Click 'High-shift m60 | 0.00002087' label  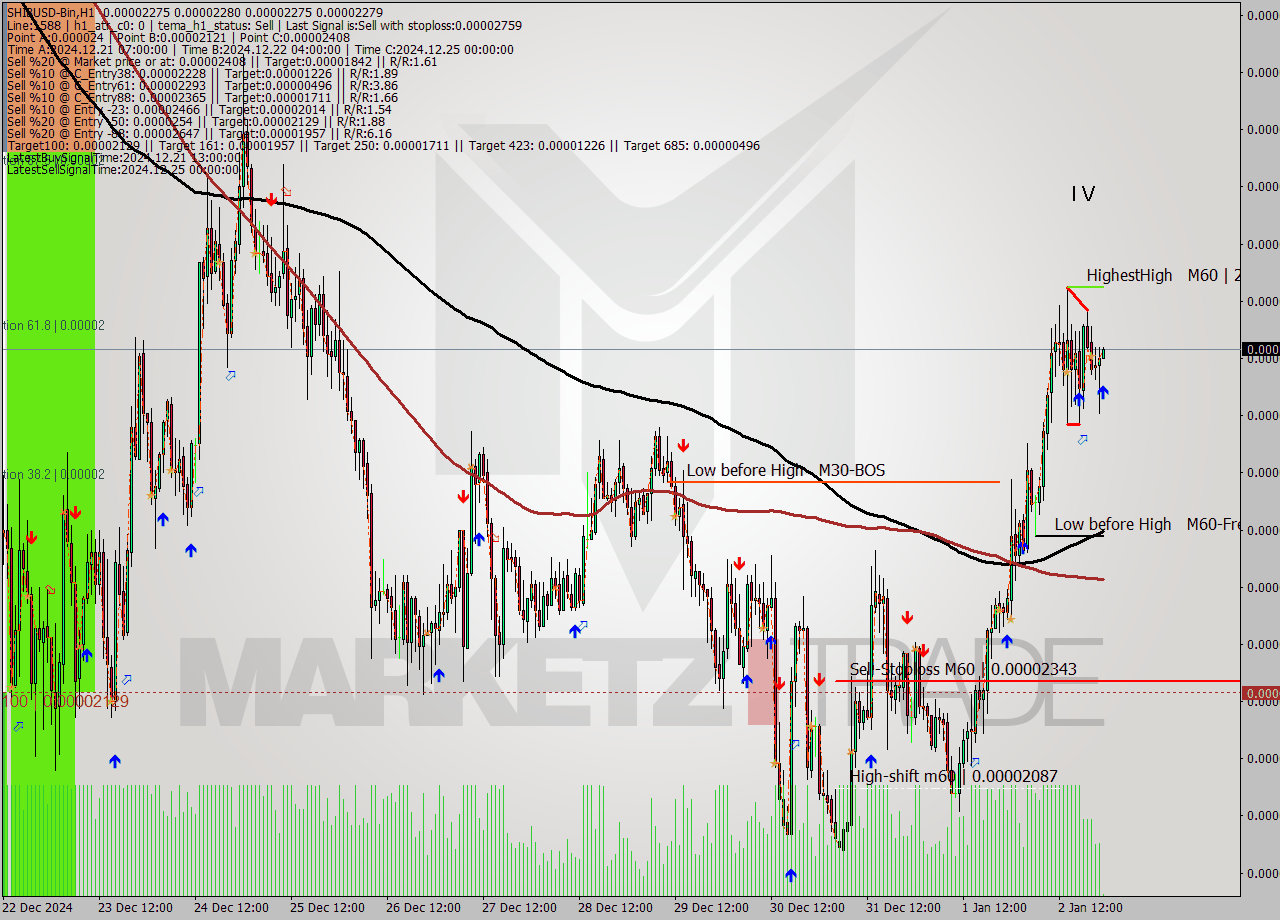[x=953, y=776]
